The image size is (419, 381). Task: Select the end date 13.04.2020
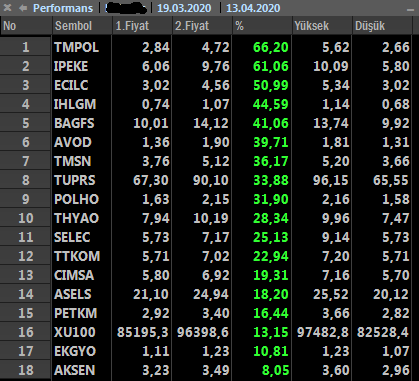tap(253, 8)
